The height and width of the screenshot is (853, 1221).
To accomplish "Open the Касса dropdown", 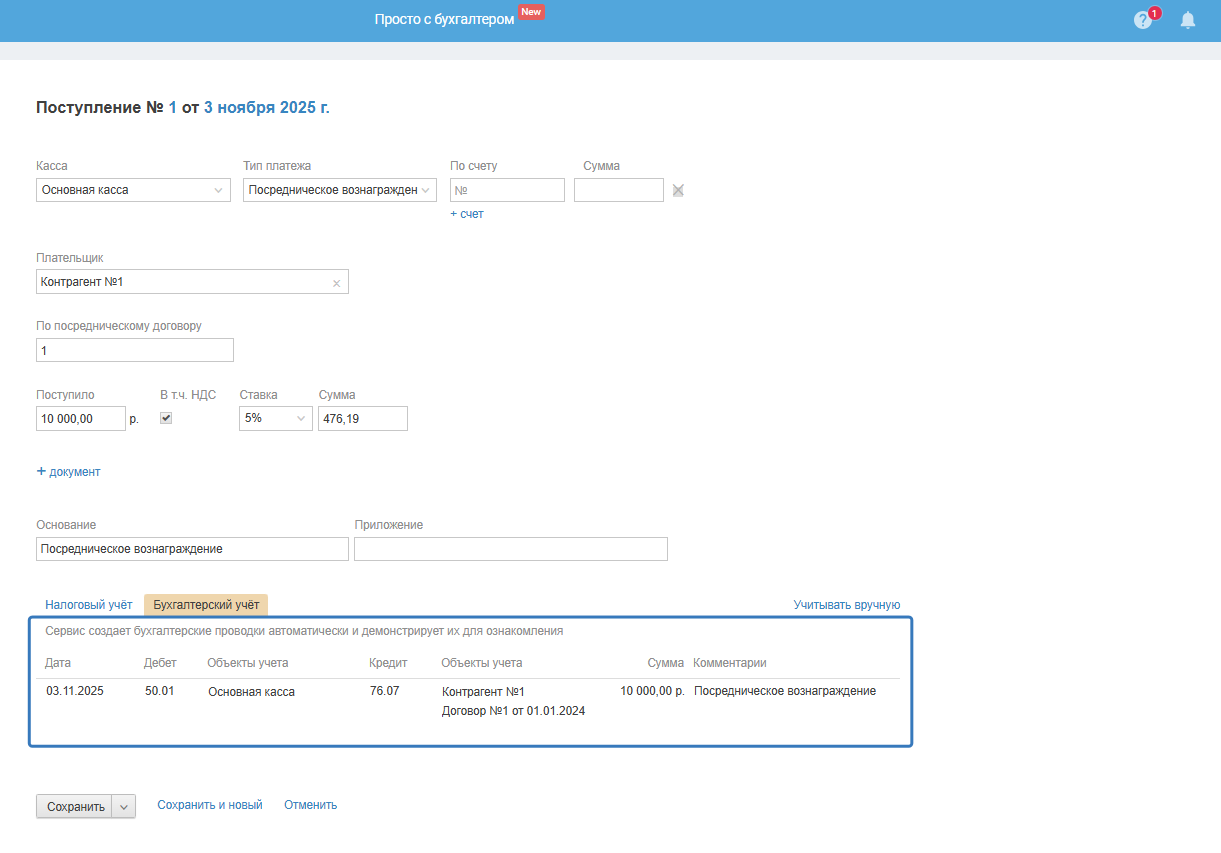I will 133,190.
